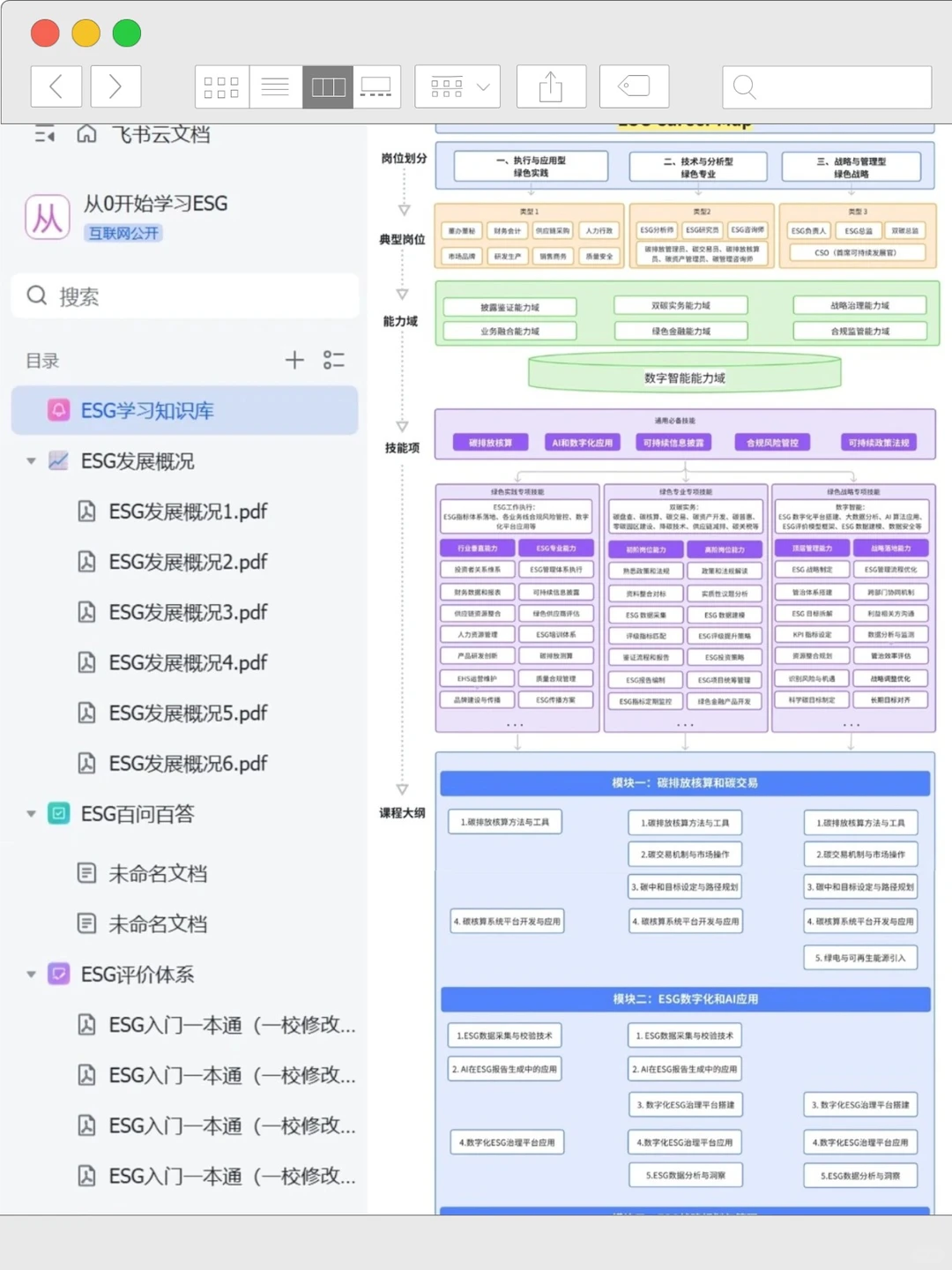Toggle the card preview view mode

pyautogui.click(x=377, y=86)
